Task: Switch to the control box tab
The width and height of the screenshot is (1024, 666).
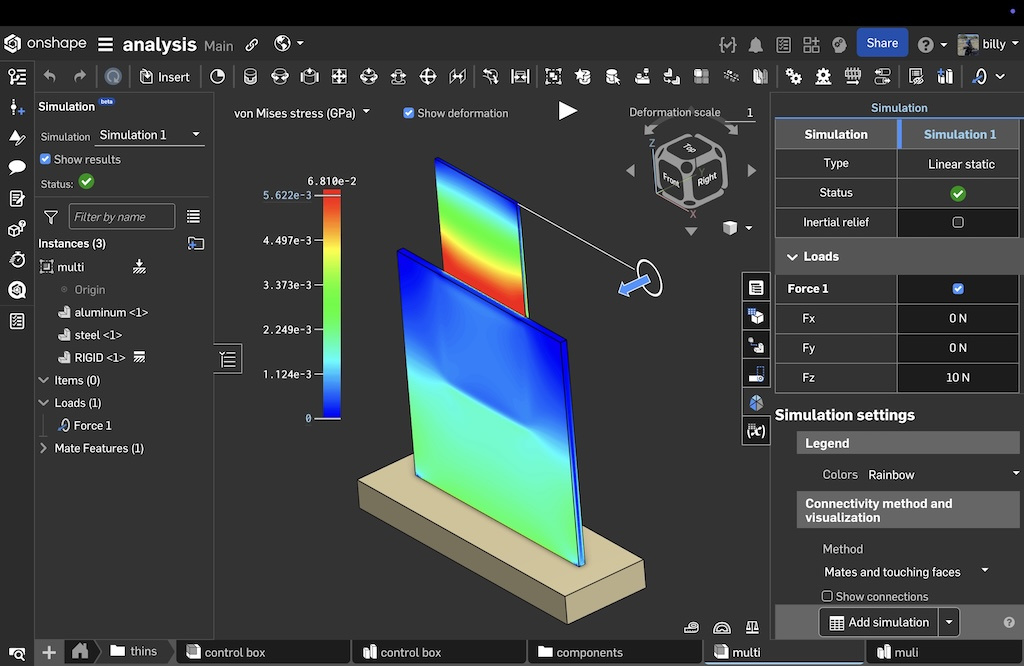Action: coord(235,652)
